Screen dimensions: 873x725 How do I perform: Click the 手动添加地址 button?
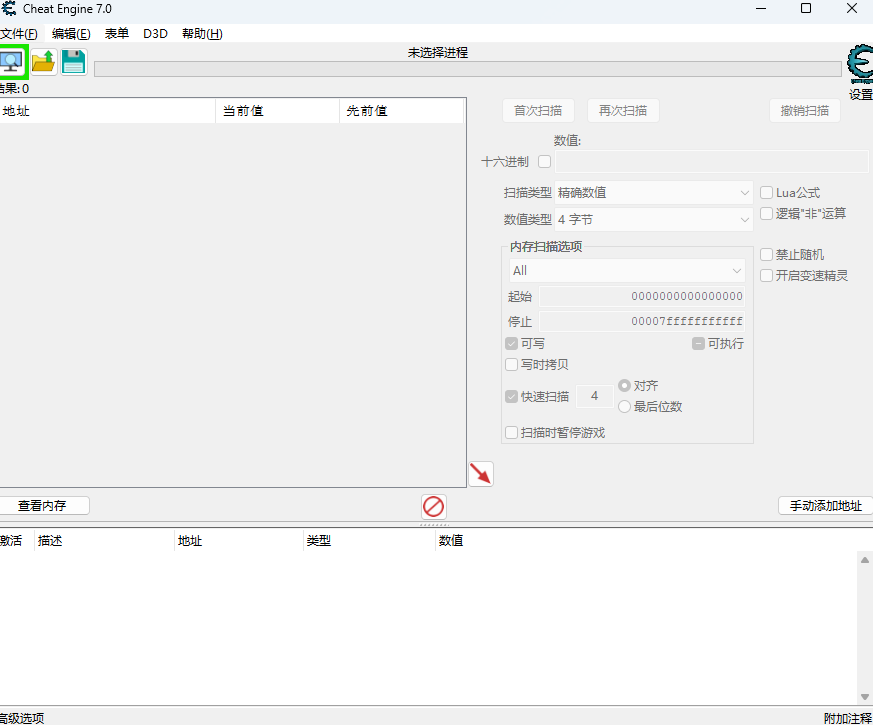tap(826, 506)
